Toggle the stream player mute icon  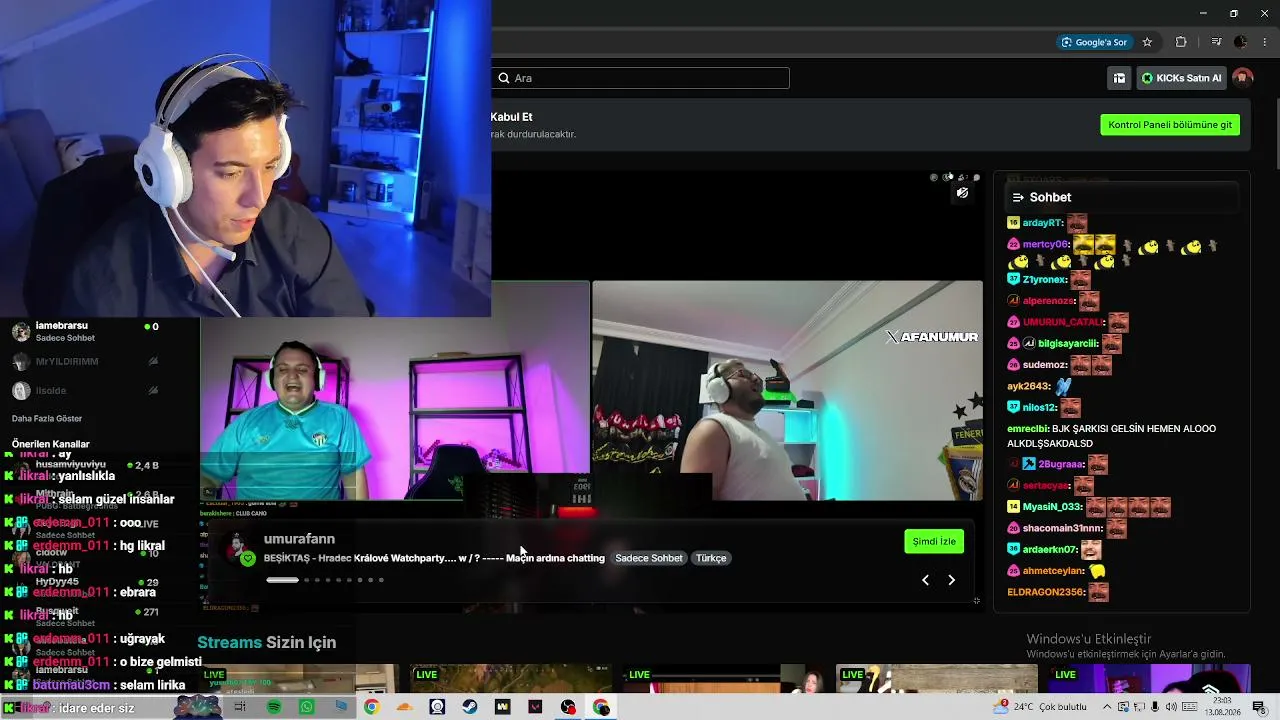click(962, 193)
